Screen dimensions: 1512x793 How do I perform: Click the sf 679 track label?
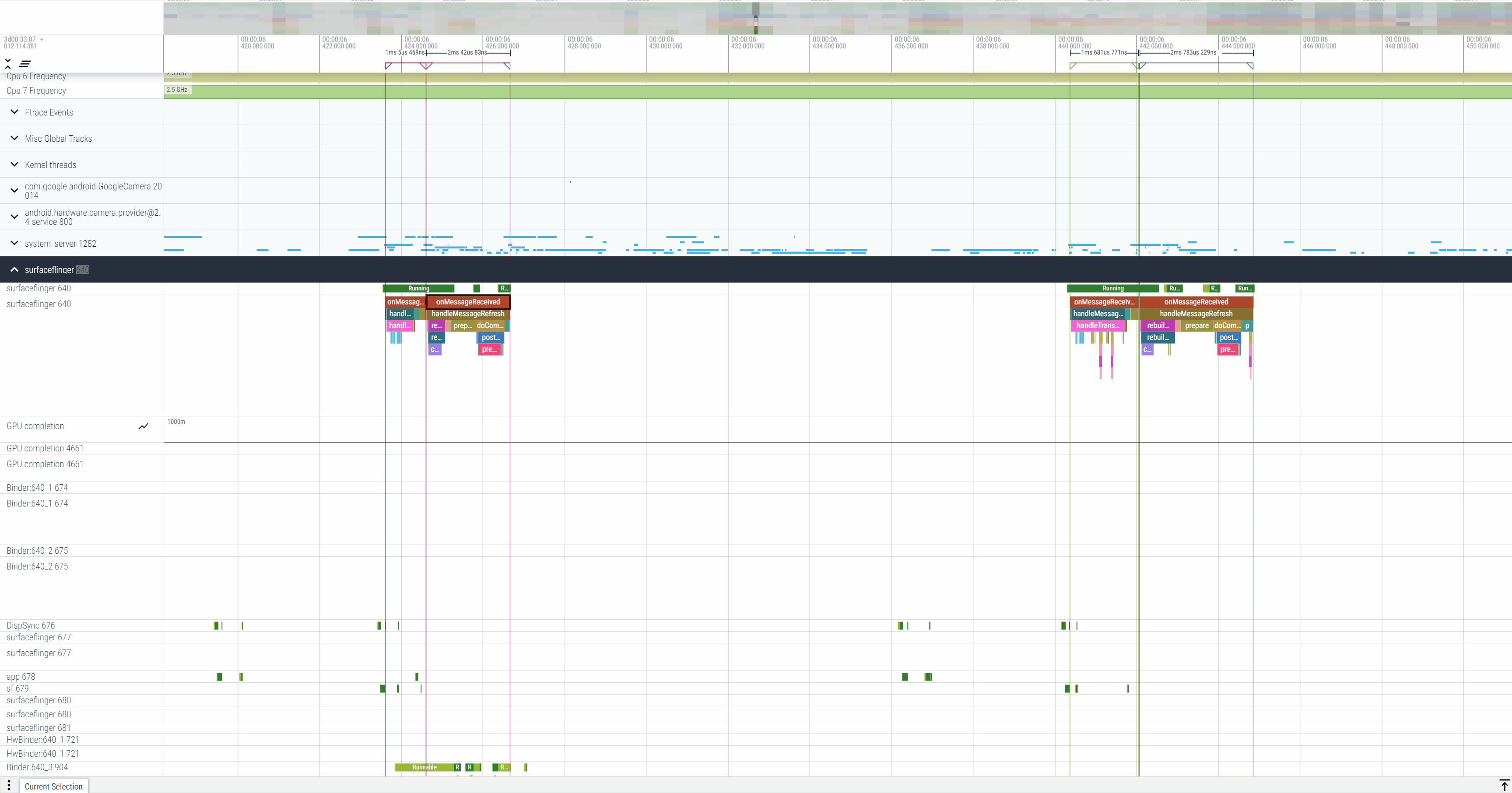coord(18,688)
